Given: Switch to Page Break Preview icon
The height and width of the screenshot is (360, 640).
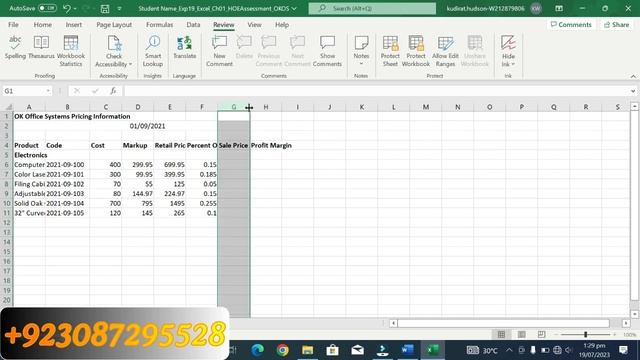Looking at the screenshot, I should [x=541, y=334].
